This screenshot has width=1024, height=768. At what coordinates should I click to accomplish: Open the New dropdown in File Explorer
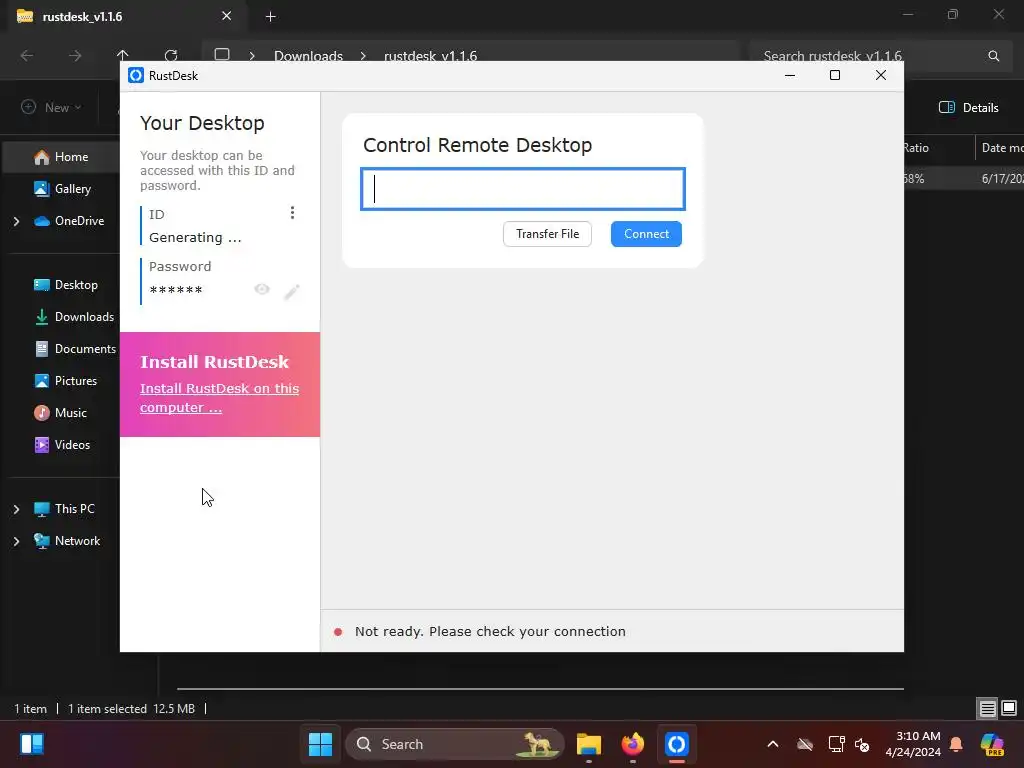[51, 107]
